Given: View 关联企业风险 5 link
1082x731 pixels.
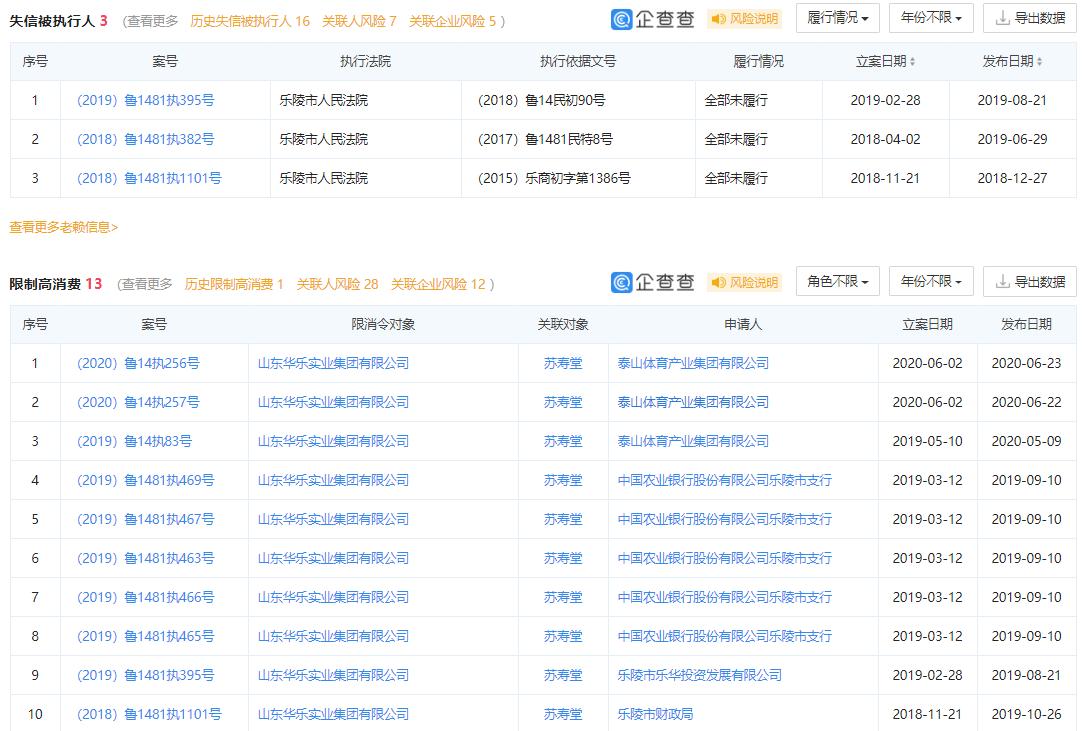Looking at the screenshot, I should pyautogui.click(x=452, y=21).
